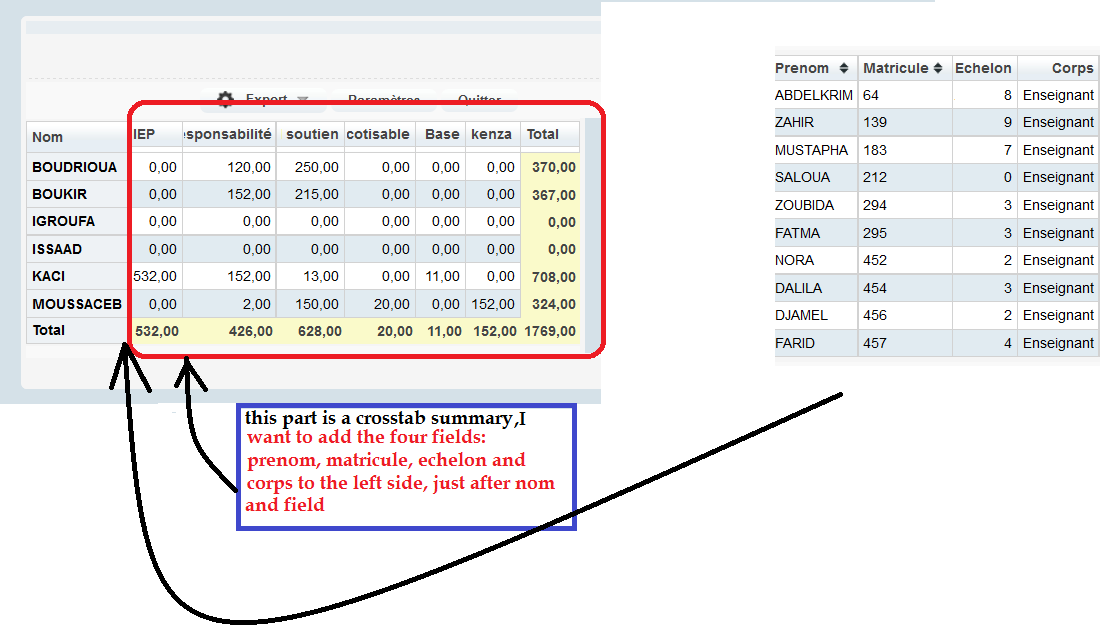Click the responsabilité column header

pyautogui.click(x=227, y=134)
